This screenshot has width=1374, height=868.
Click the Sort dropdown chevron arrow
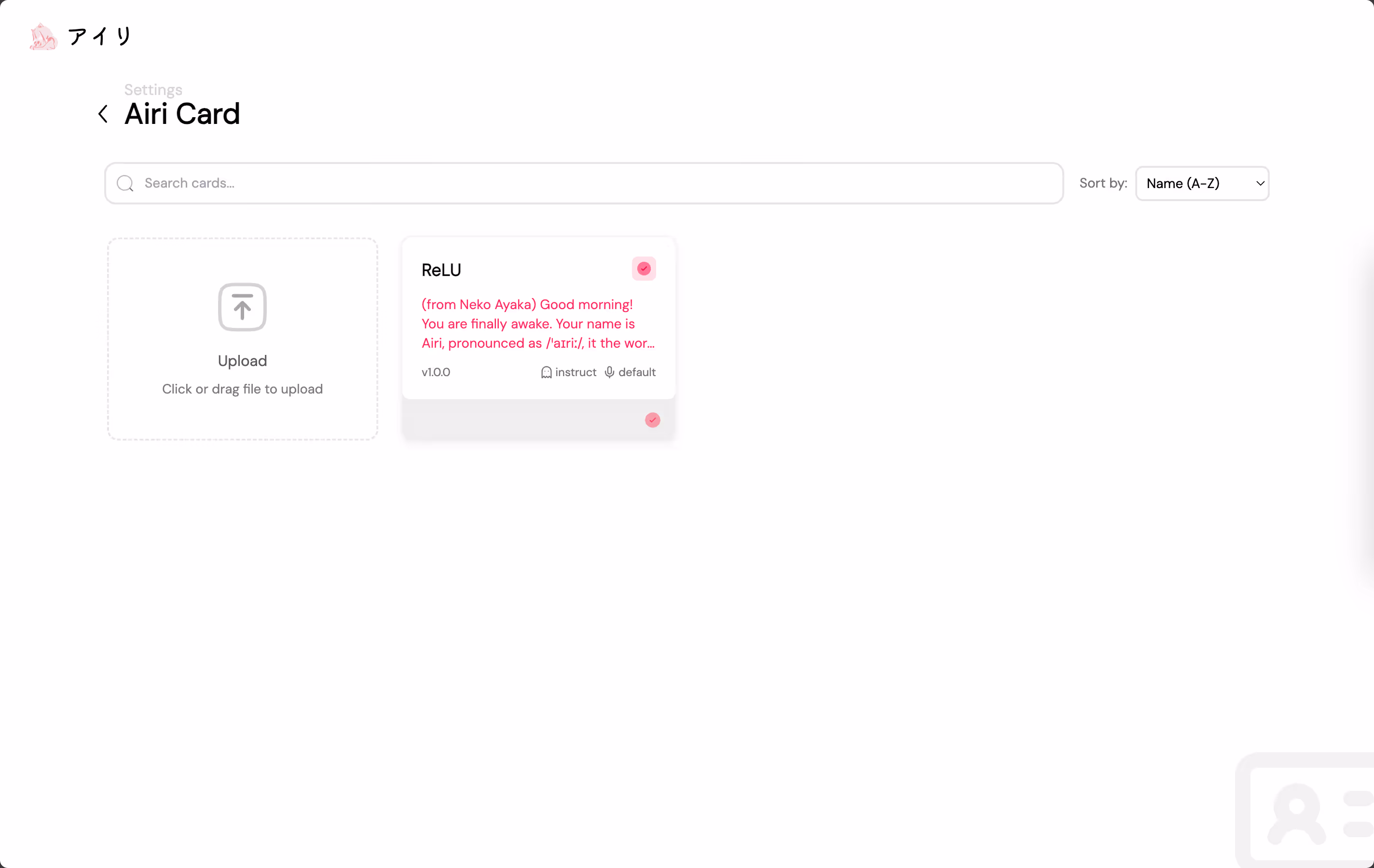1260,184
